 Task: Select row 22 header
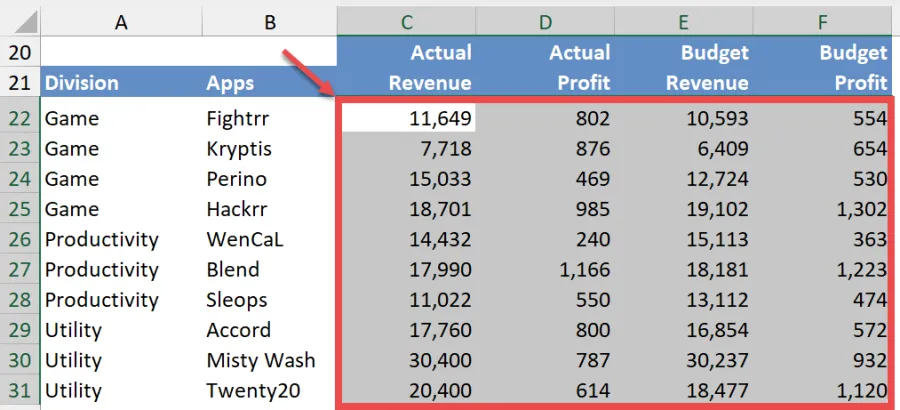coord(20,119)
